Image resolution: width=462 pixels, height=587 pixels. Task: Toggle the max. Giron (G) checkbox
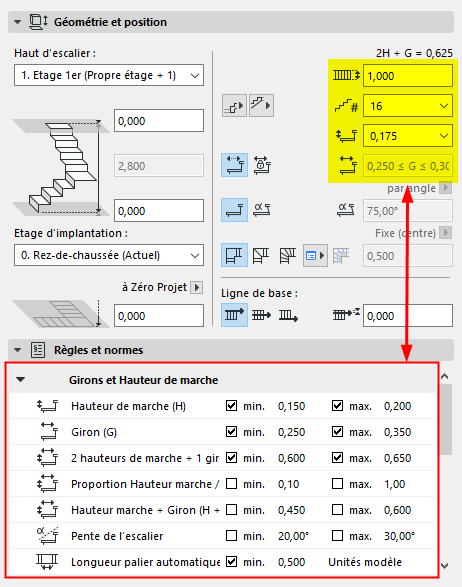(337, 432)
